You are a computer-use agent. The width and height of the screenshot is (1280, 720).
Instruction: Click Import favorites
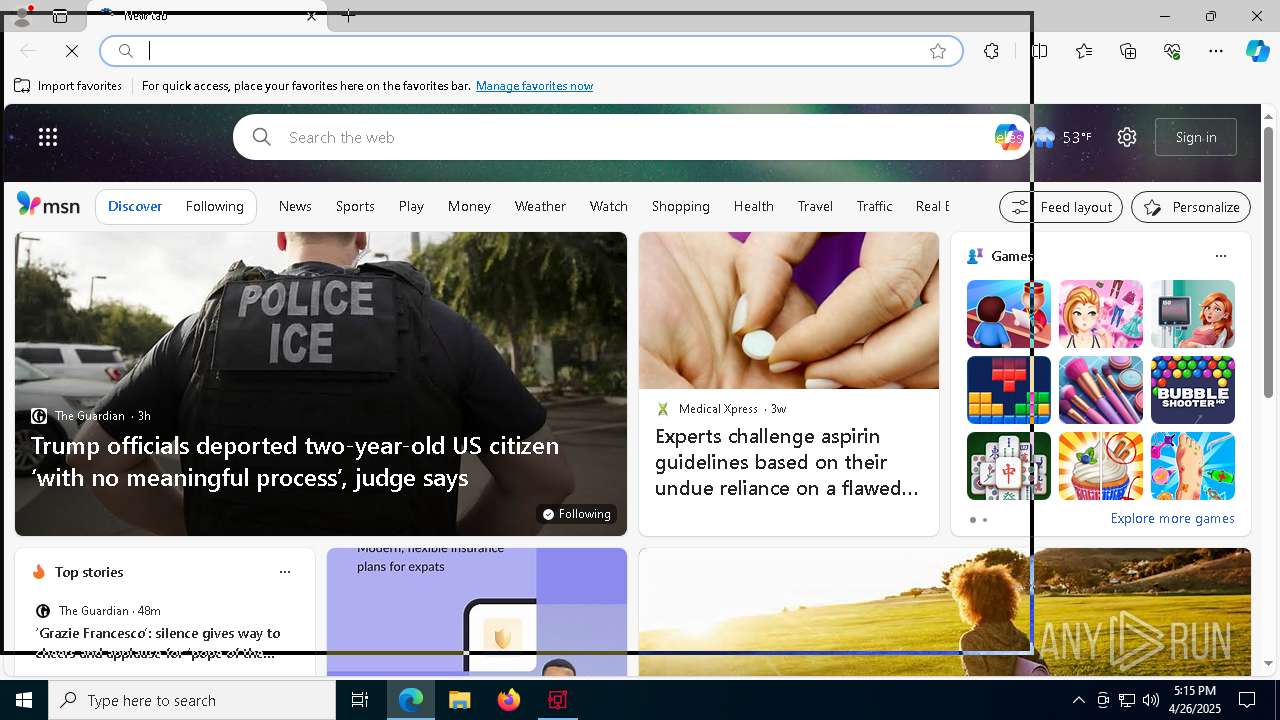pyautogui.click(x=68, y=86)
